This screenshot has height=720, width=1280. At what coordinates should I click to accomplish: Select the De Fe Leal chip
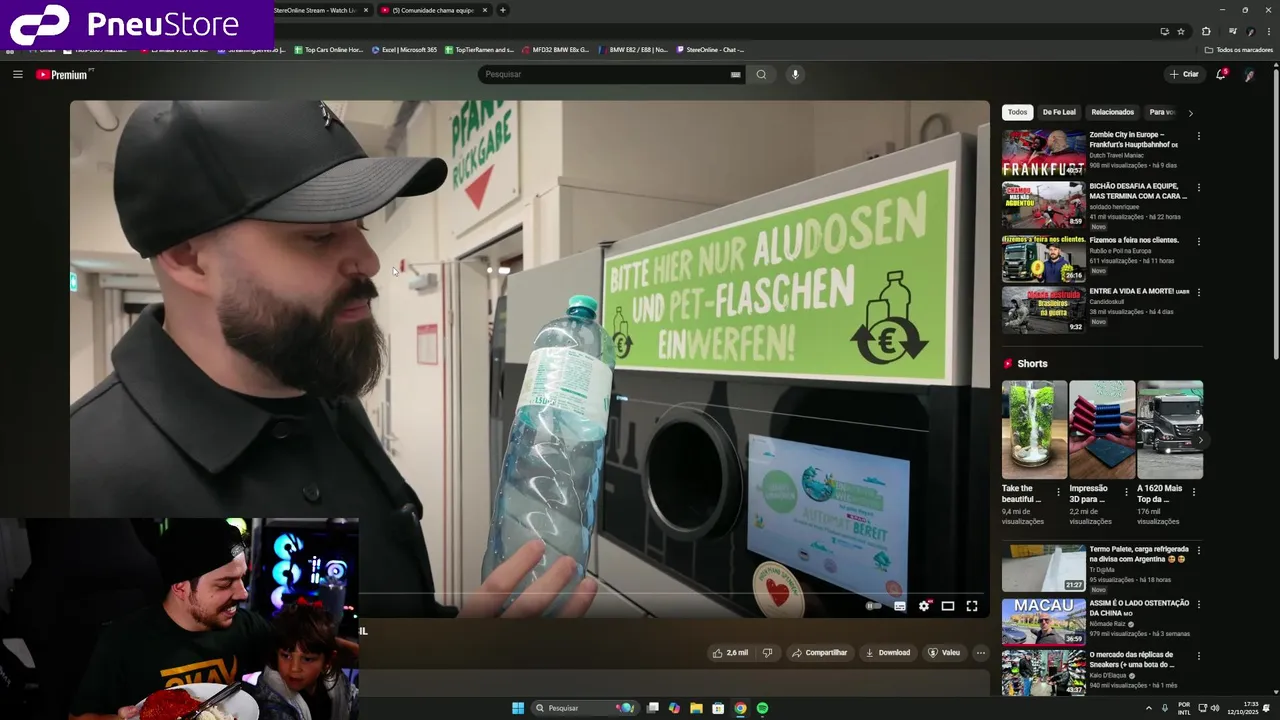(1059, 112)
